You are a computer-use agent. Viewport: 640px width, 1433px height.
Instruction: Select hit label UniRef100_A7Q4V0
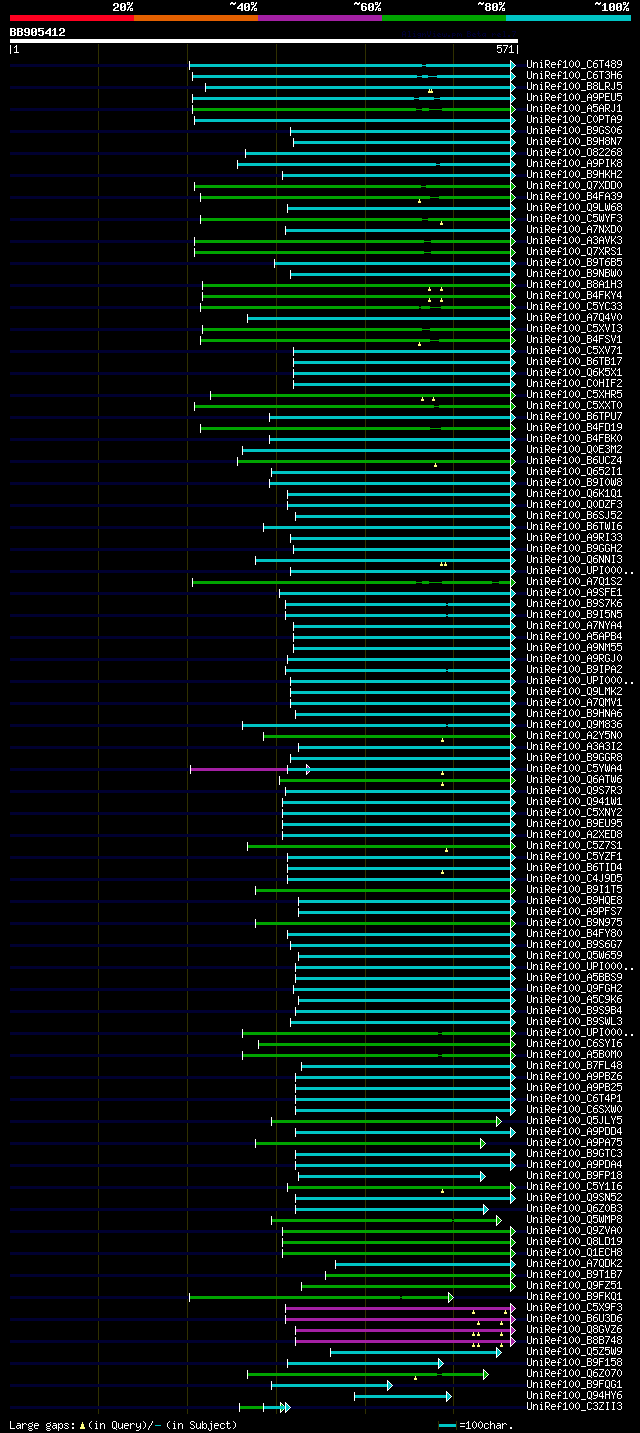(574, 318)
